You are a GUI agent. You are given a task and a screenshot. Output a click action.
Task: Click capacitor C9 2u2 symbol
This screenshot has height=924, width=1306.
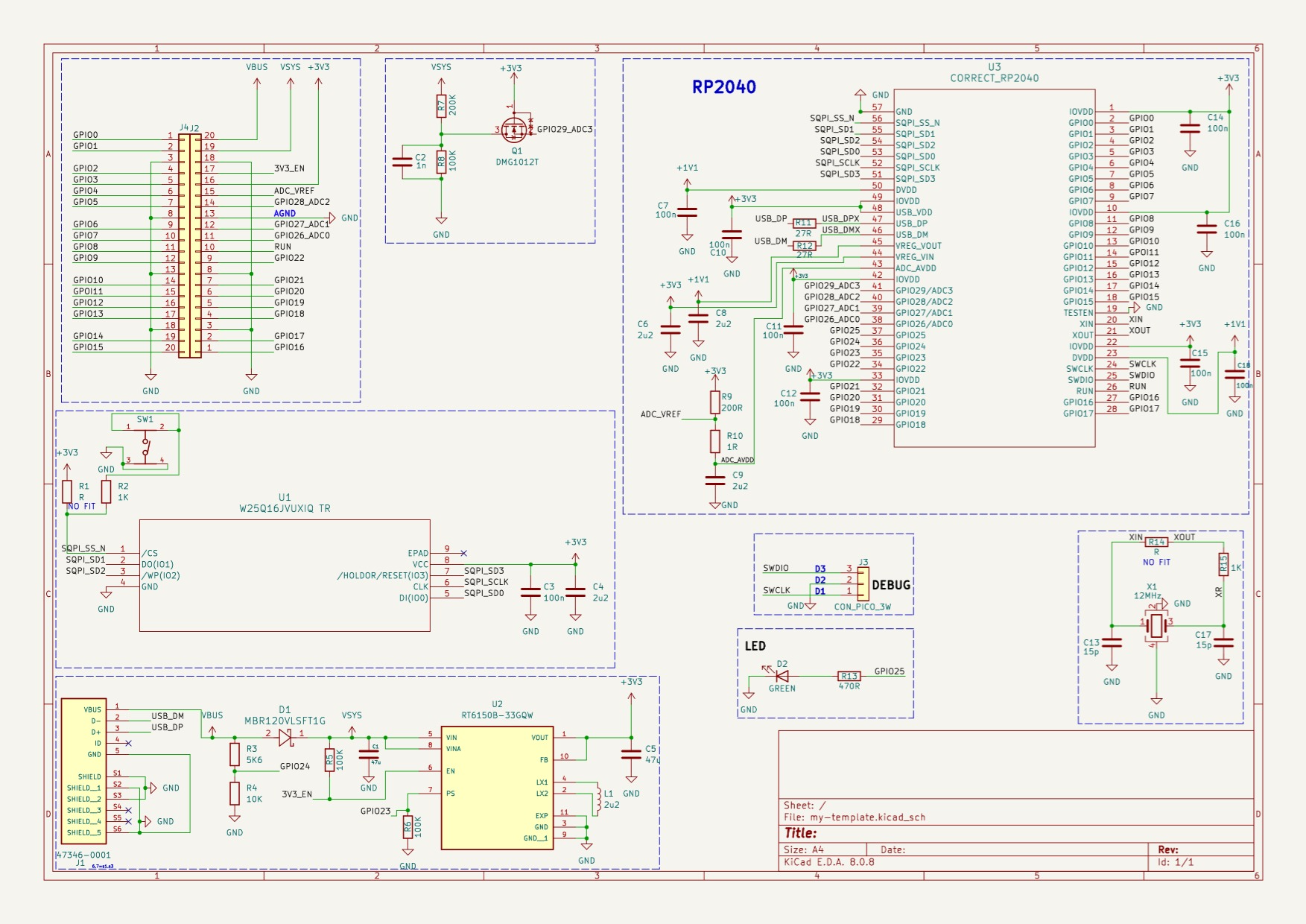click(715, 481)
